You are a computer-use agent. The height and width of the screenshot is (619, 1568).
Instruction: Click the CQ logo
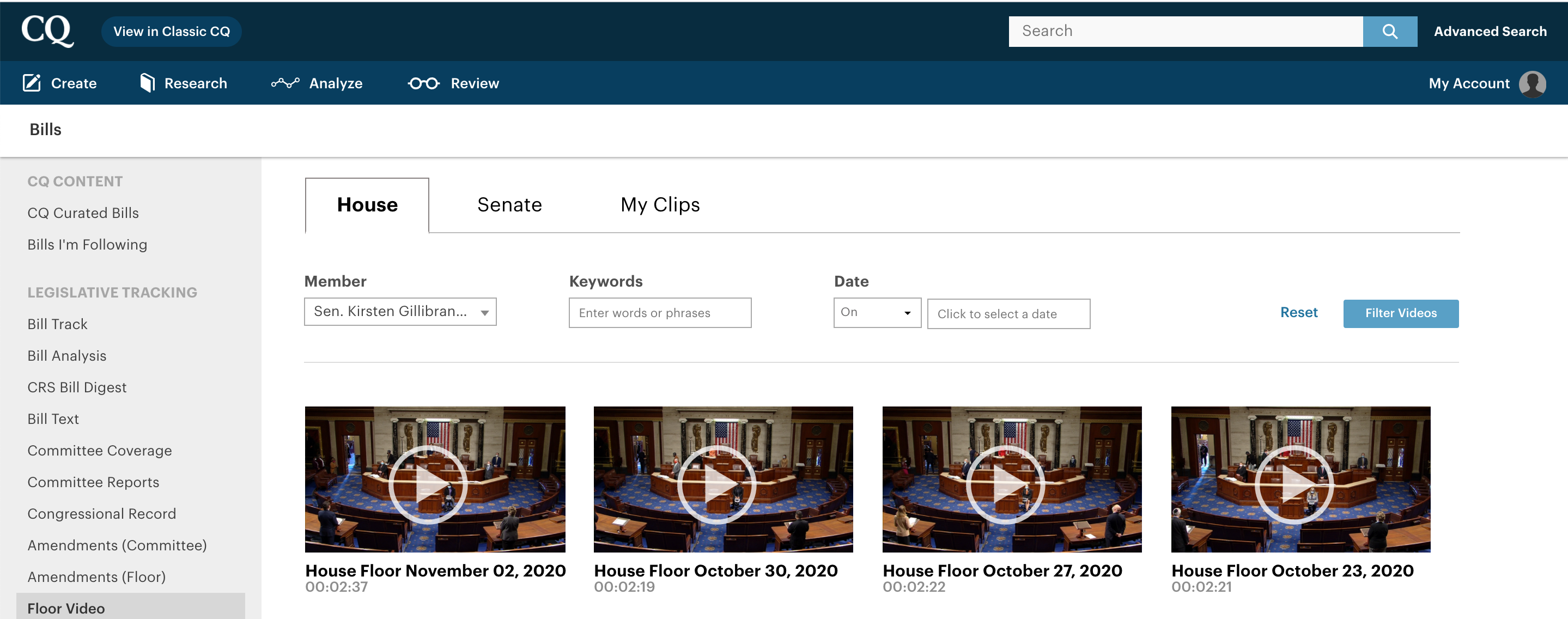[x=47, y=31]
